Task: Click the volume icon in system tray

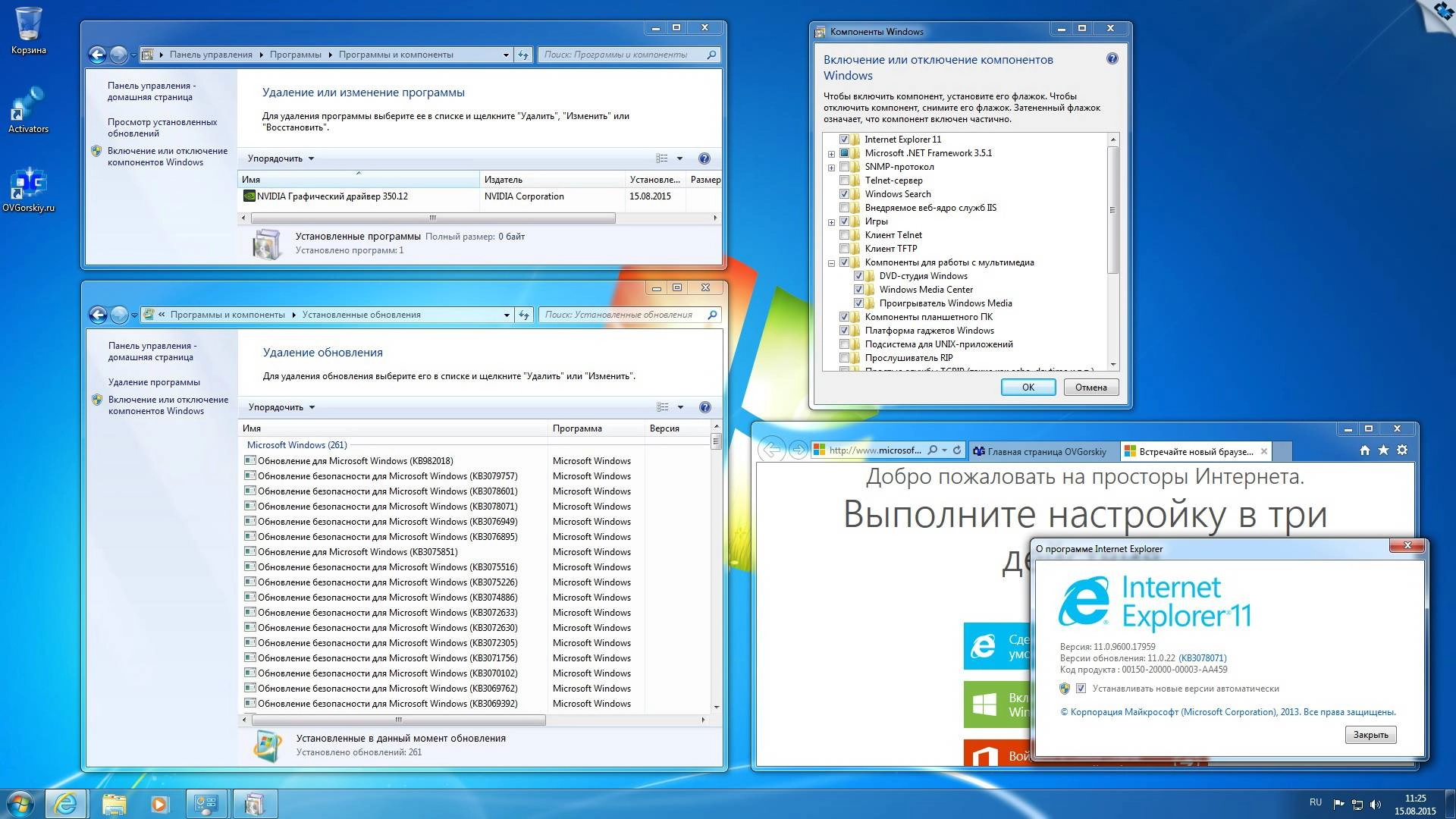Action: (1376, 805)
